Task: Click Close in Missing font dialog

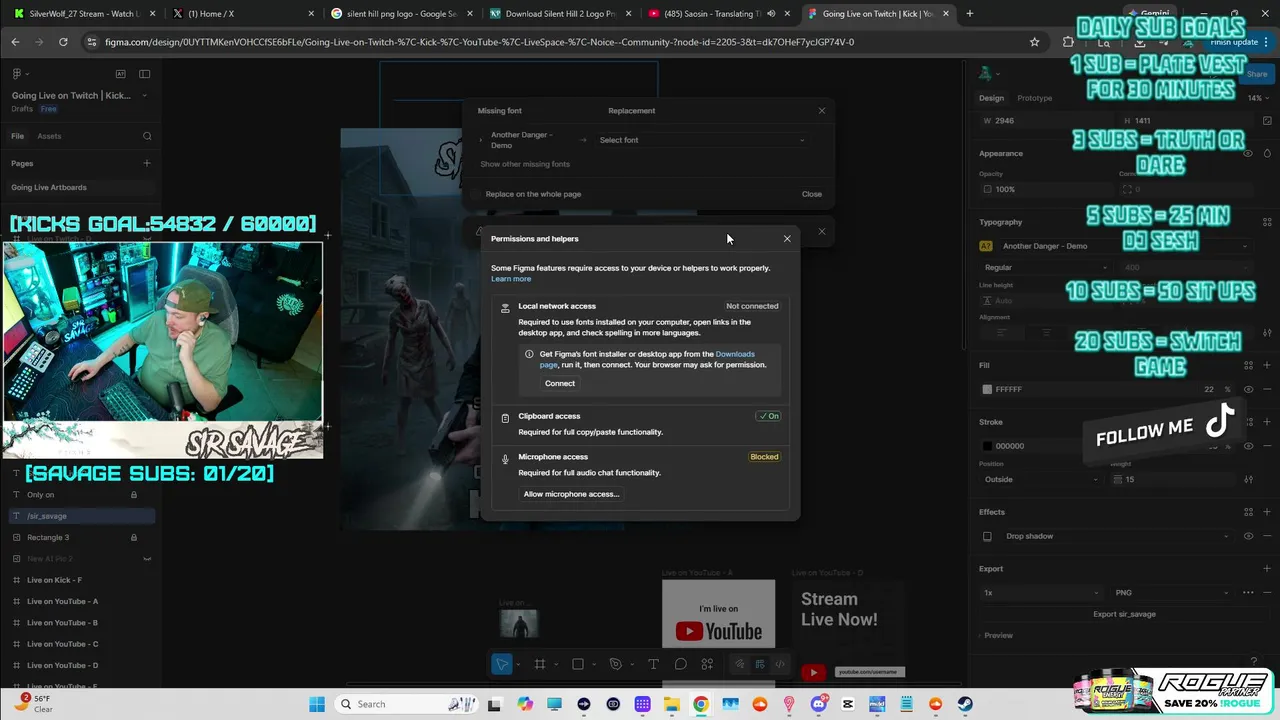Action: coord(811,194)
